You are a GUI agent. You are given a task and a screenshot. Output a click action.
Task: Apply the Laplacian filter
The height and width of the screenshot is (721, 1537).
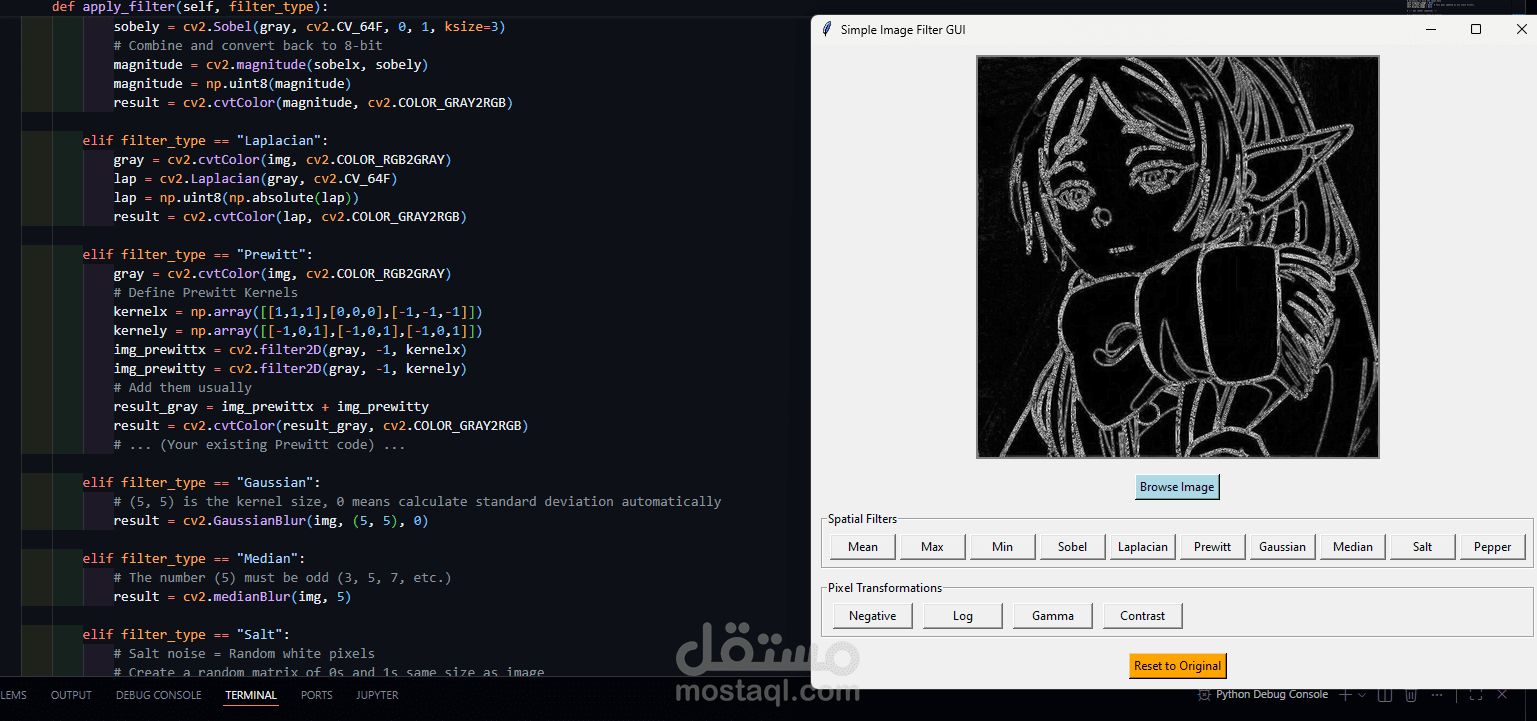(x=1143, y=546)
